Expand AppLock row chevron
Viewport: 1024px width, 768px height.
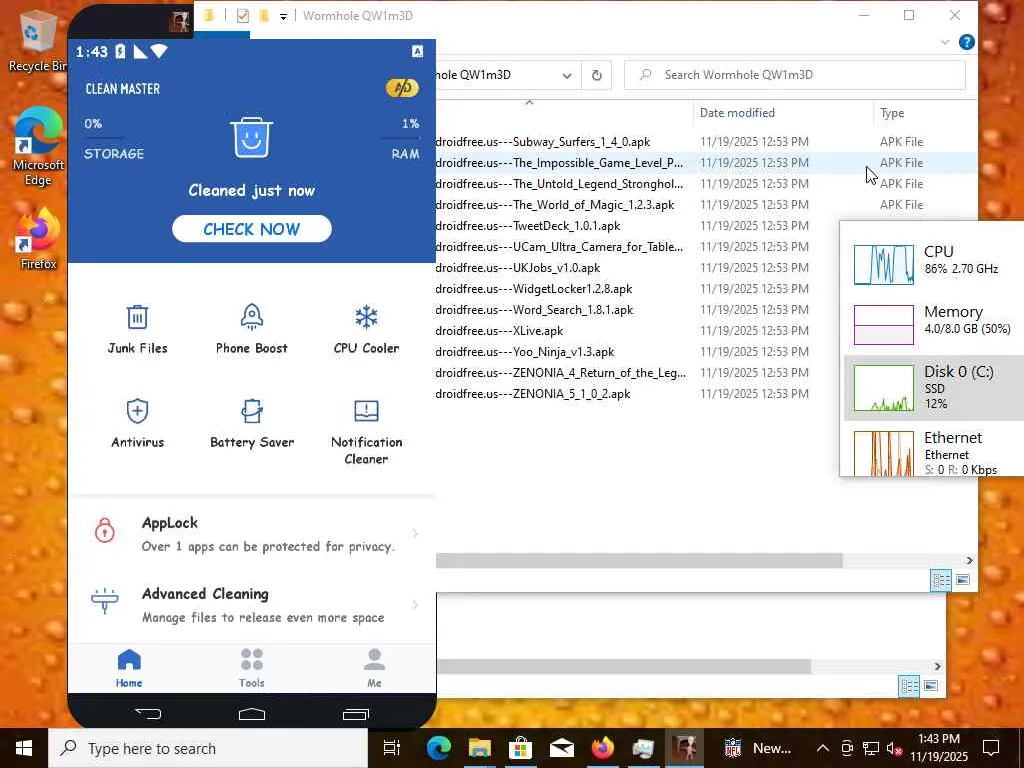[415, 534]
